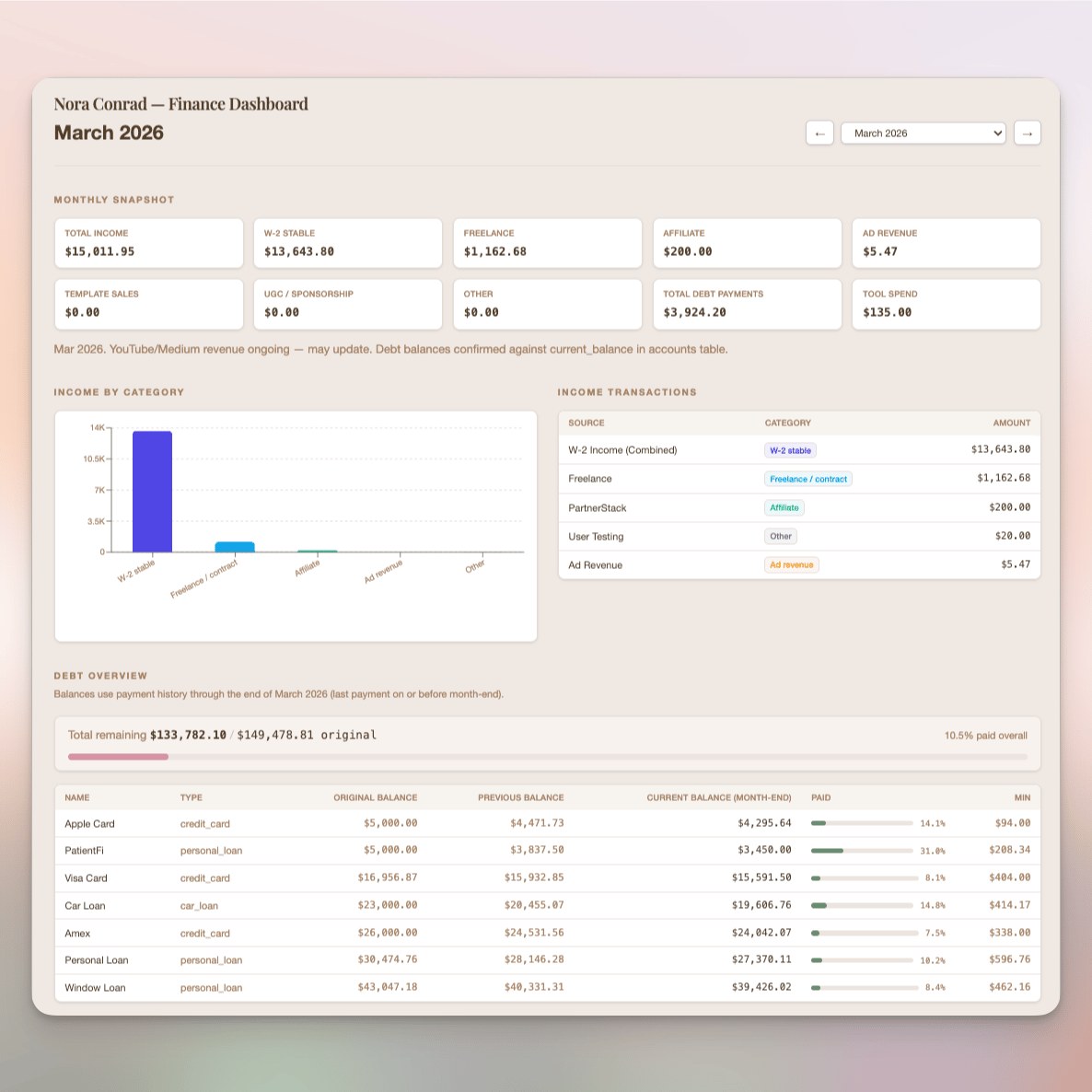Click the Amount column header in transactions

[x=1011, y=423]
